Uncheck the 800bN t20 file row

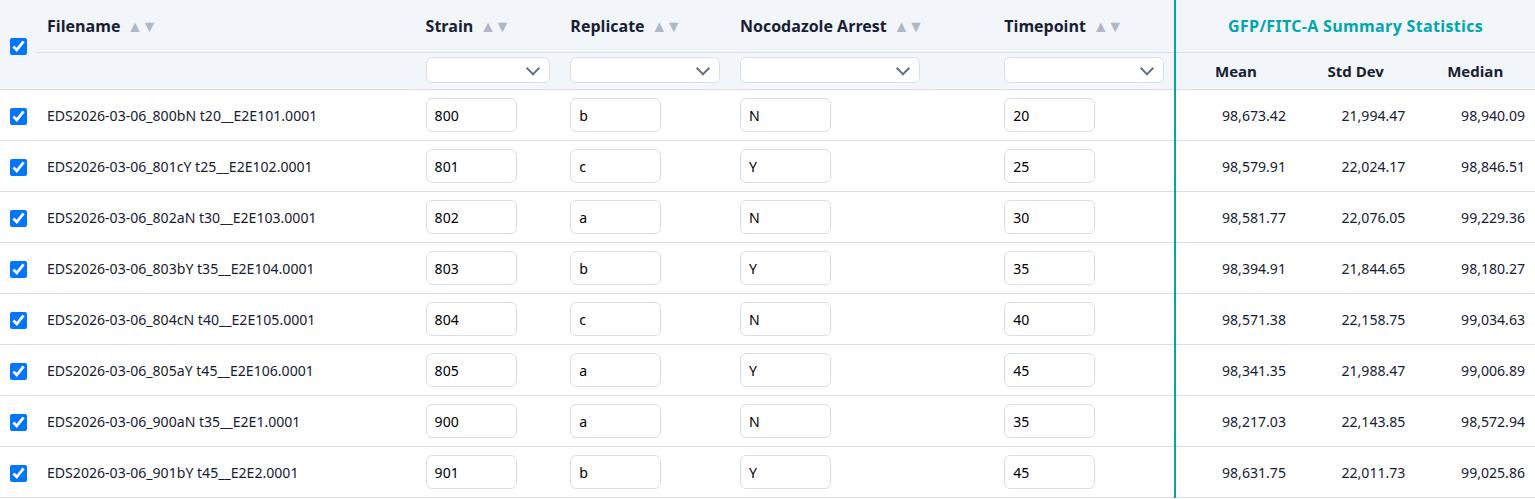click(x=18, y=116)
